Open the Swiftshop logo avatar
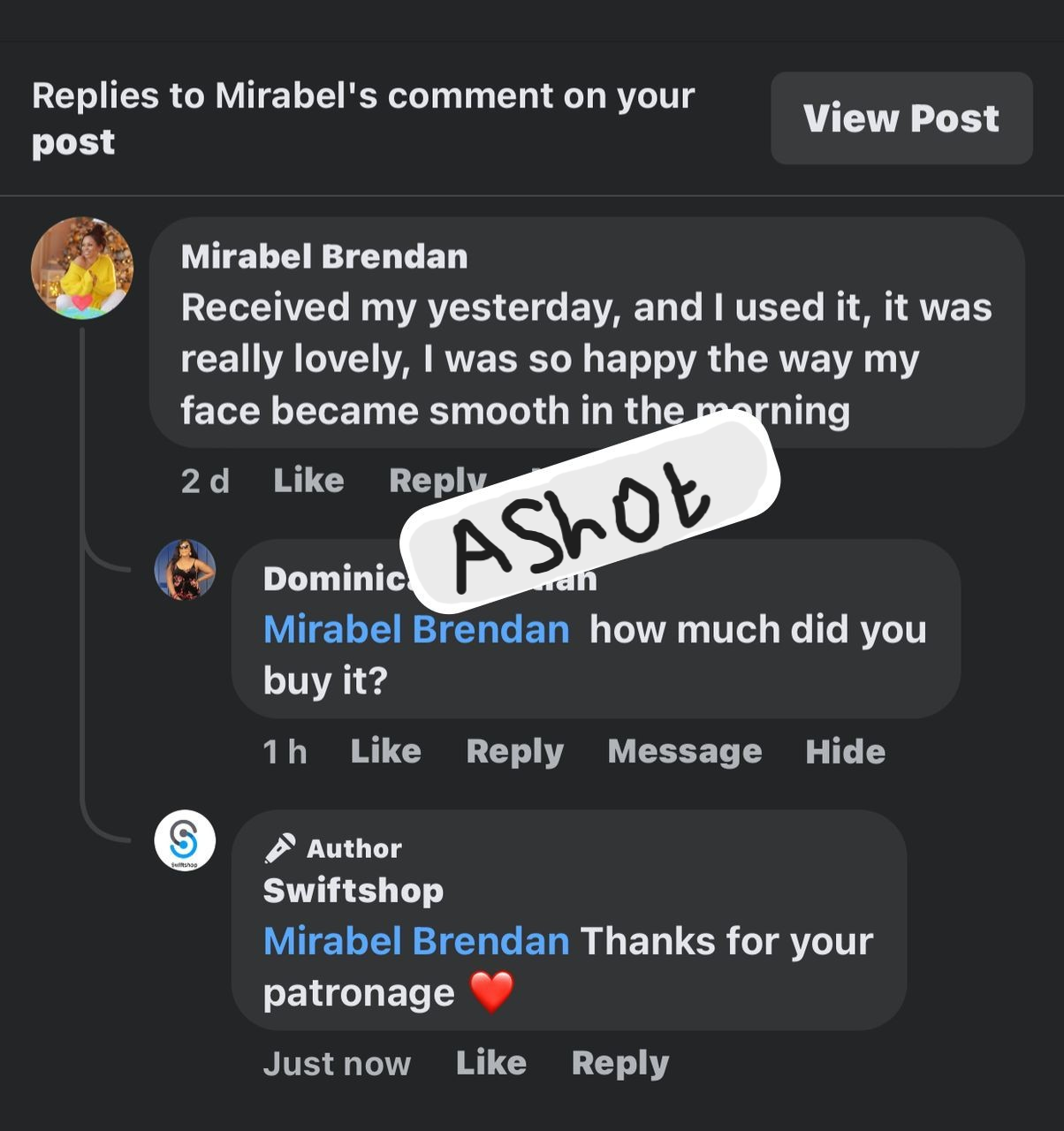 [x=185, y=840]
